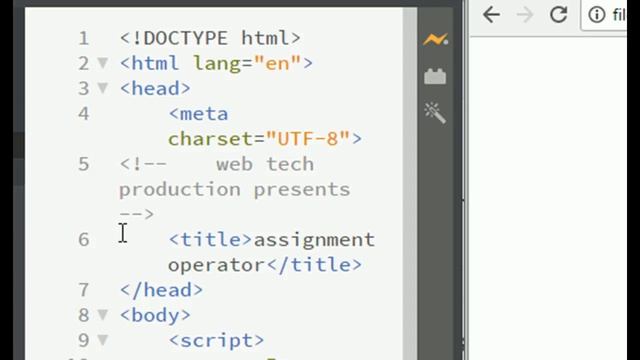Viewport: 640px width, 360px height.
Task: Go back in the browser
Action: tap(491, 15)
